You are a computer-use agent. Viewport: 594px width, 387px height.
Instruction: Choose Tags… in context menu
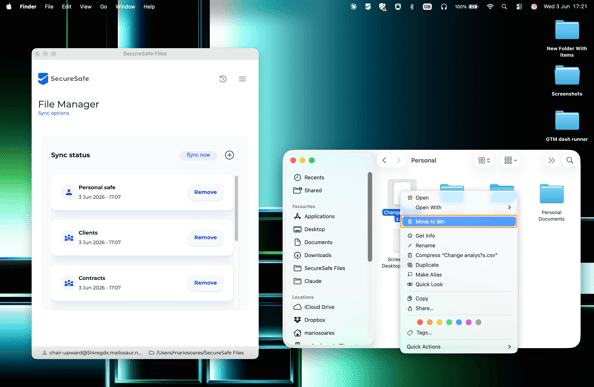click(459, 332)
